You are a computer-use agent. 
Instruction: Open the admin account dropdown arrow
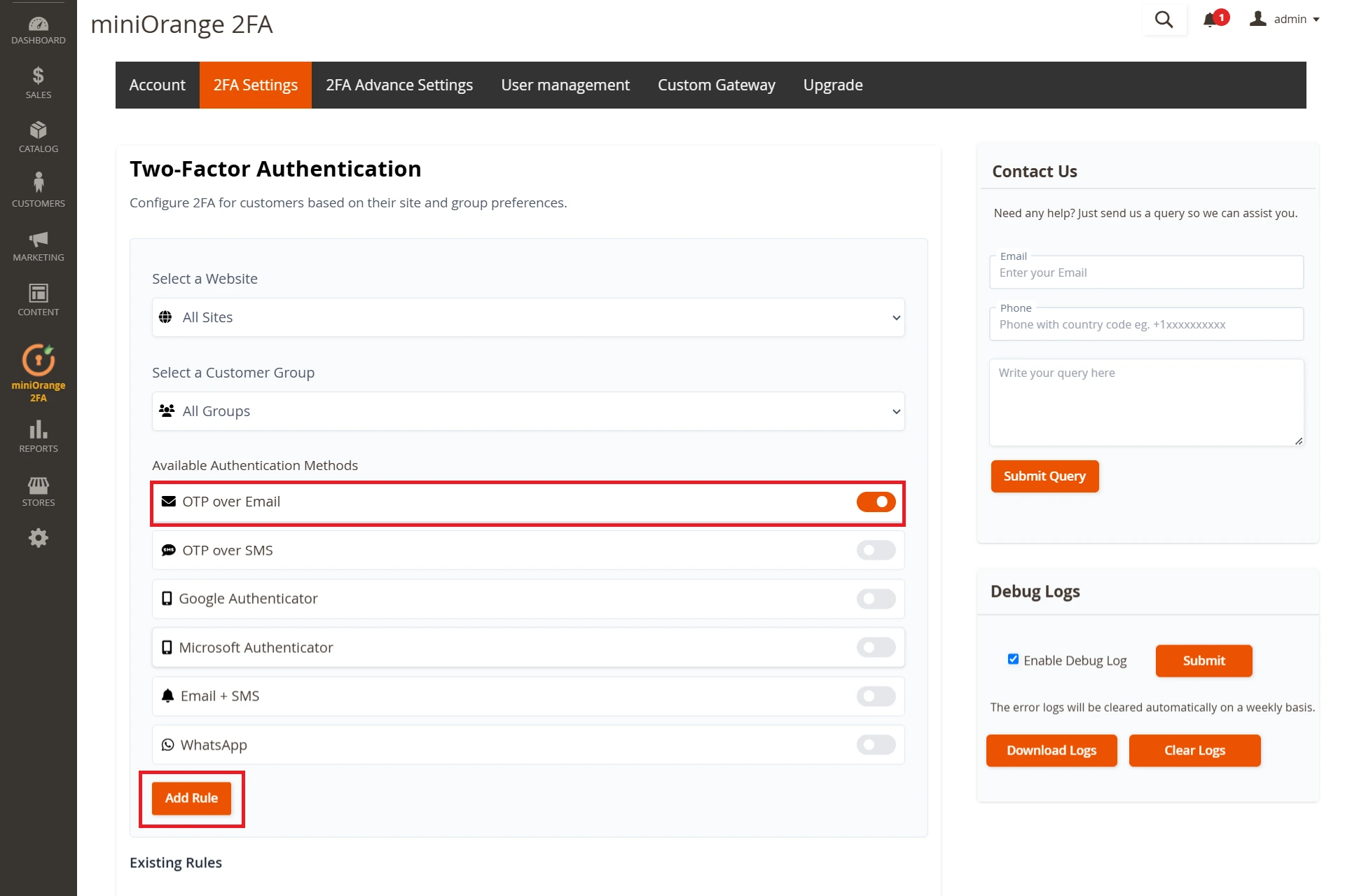click(1316, 20)
